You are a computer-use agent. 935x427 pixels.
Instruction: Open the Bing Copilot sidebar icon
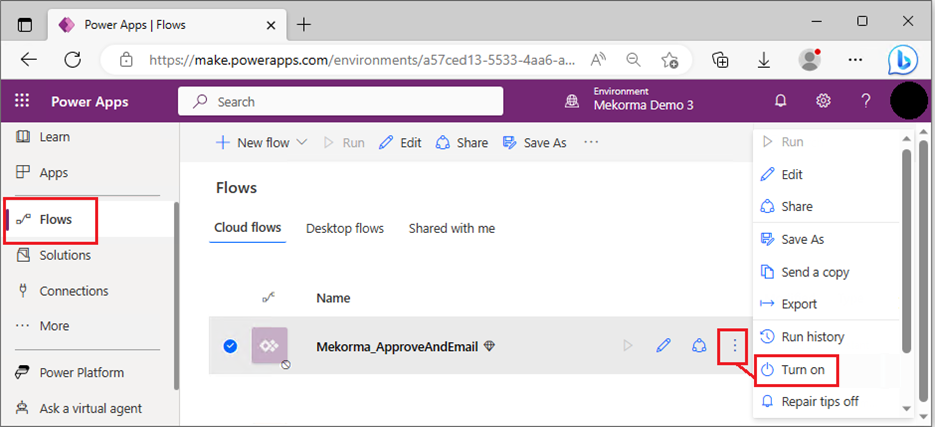[902, 59]
